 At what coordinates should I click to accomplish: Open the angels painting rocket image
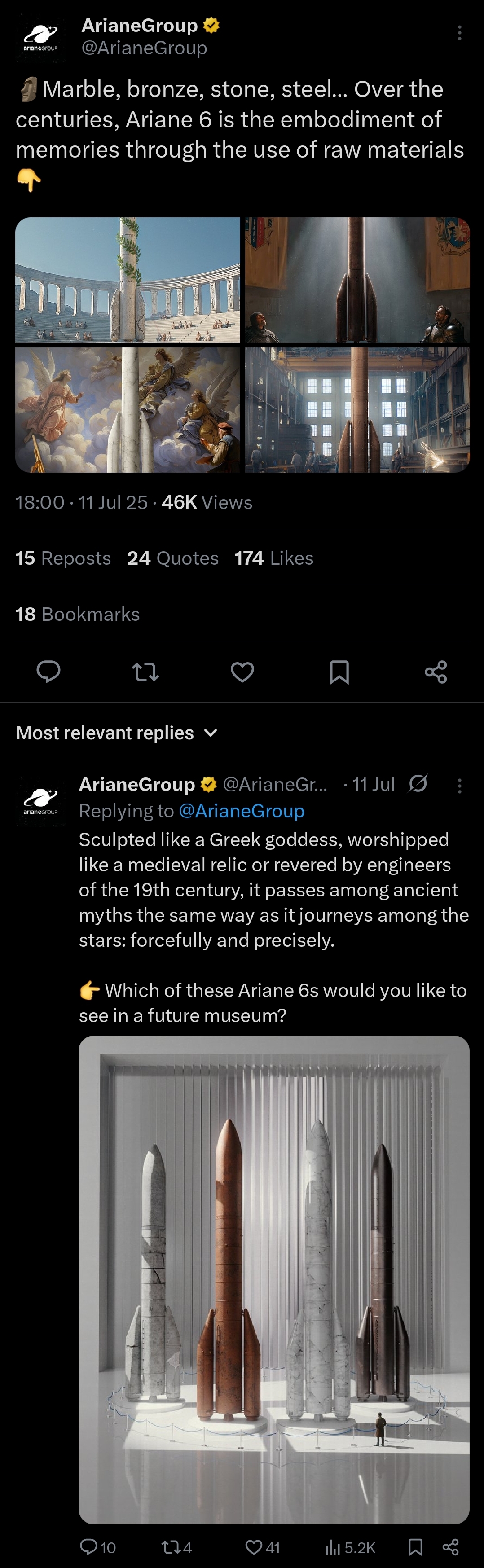128,410
